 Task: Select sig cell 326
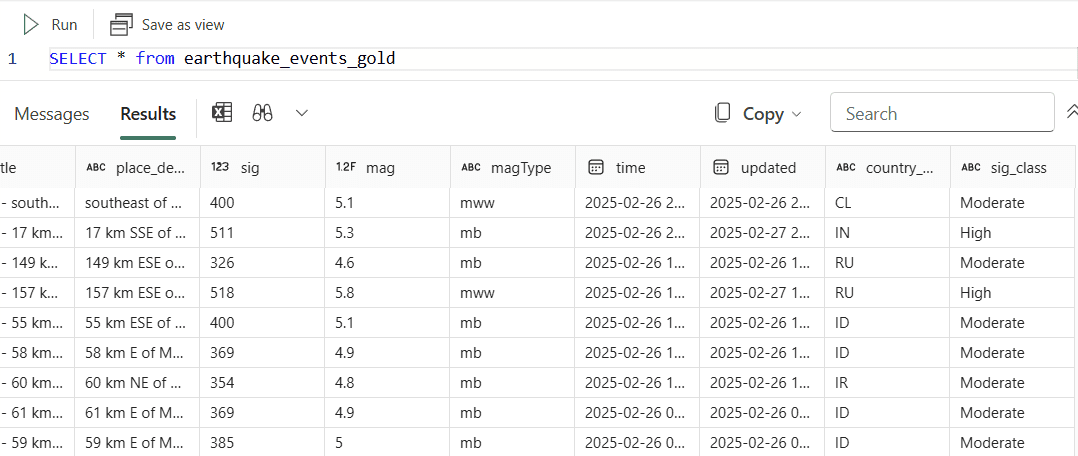pos(263,263)
